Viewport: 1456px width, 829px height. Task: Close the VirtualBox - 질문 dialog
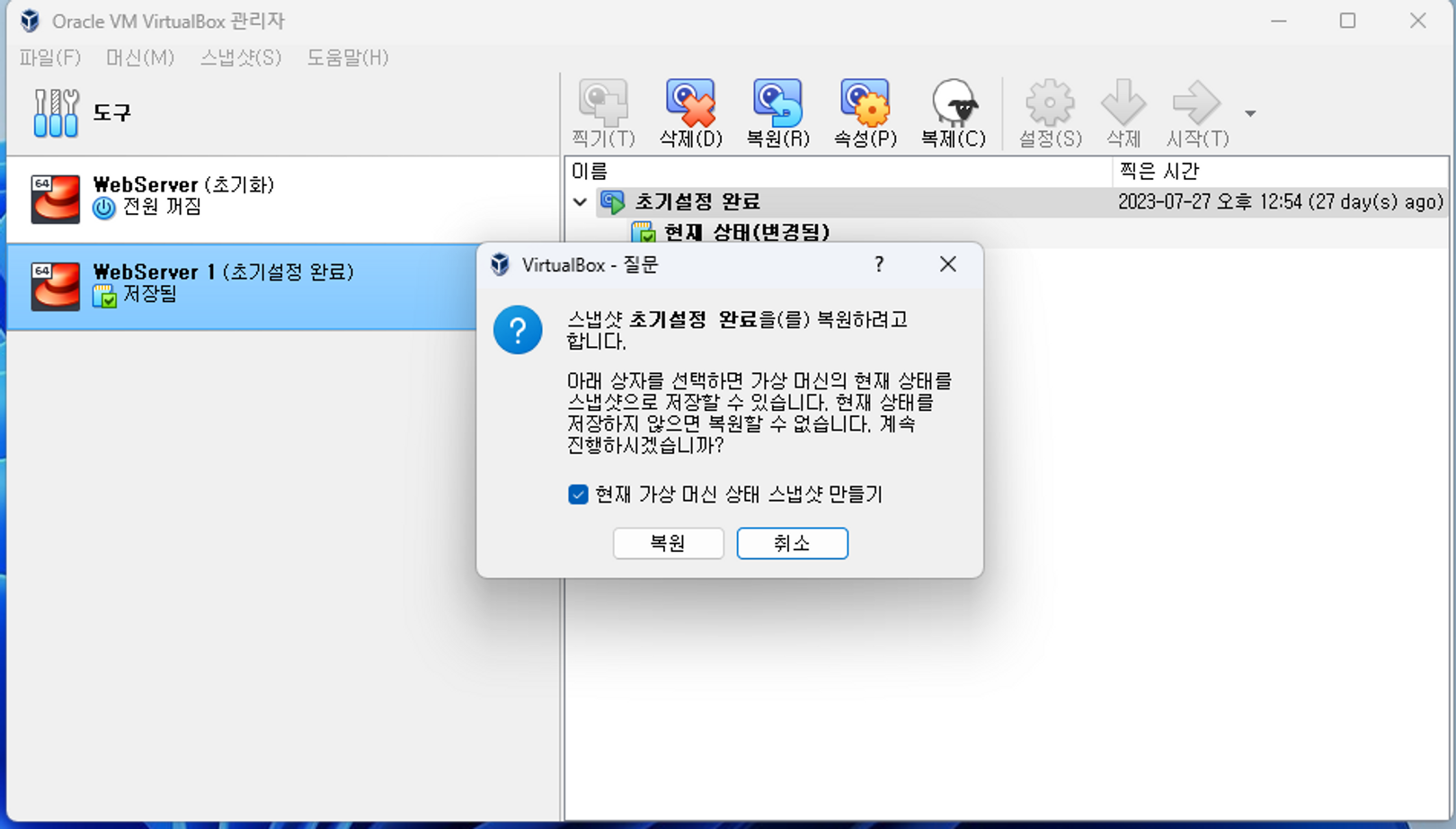pos(947,264)
